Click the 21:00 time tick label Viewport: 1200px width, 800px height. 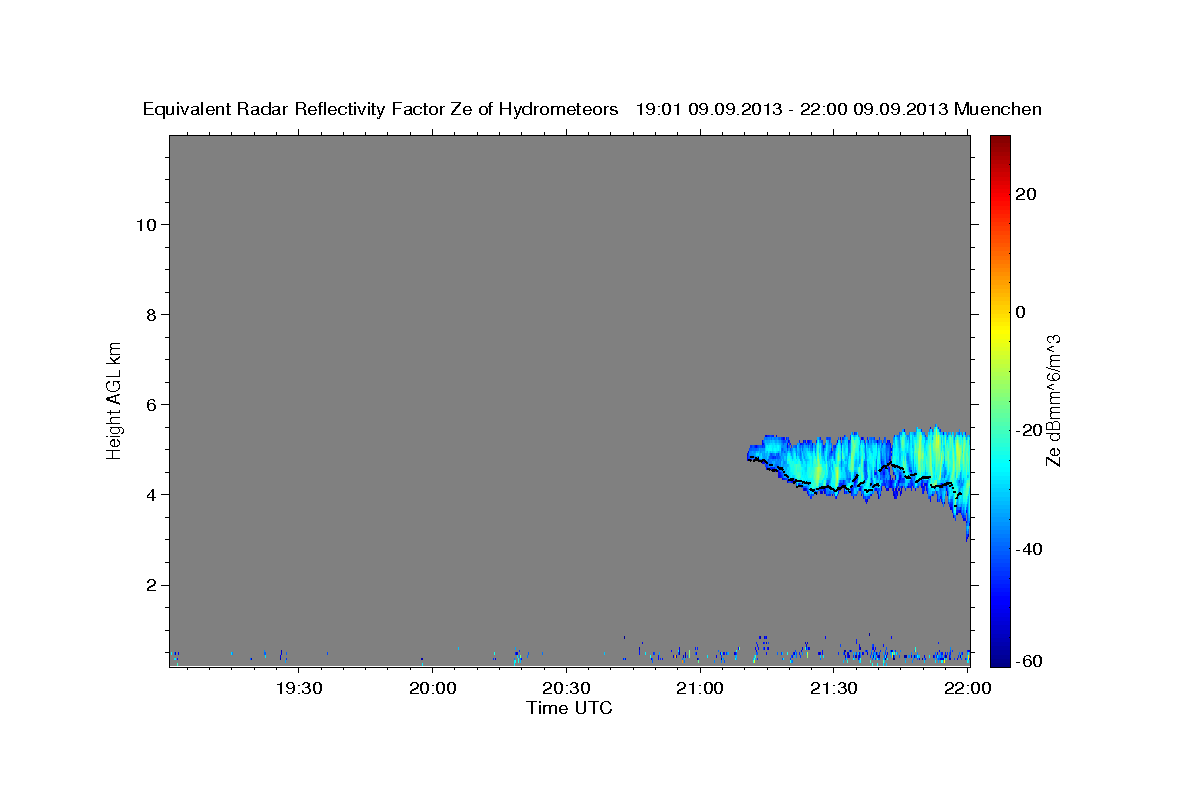point(700,688)
